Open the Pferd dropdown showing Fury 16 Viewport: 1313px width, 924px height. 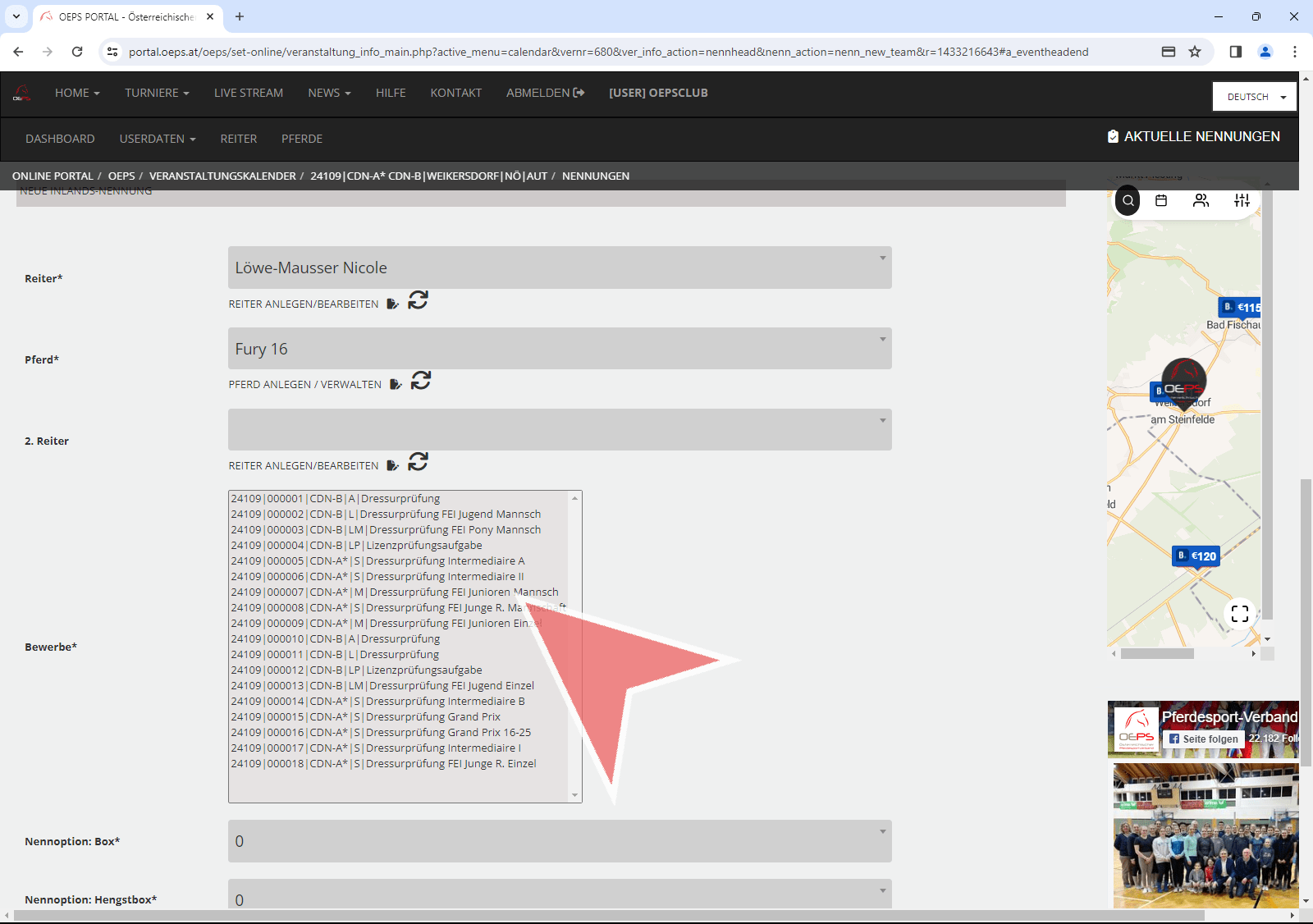[x=559, y=349]
